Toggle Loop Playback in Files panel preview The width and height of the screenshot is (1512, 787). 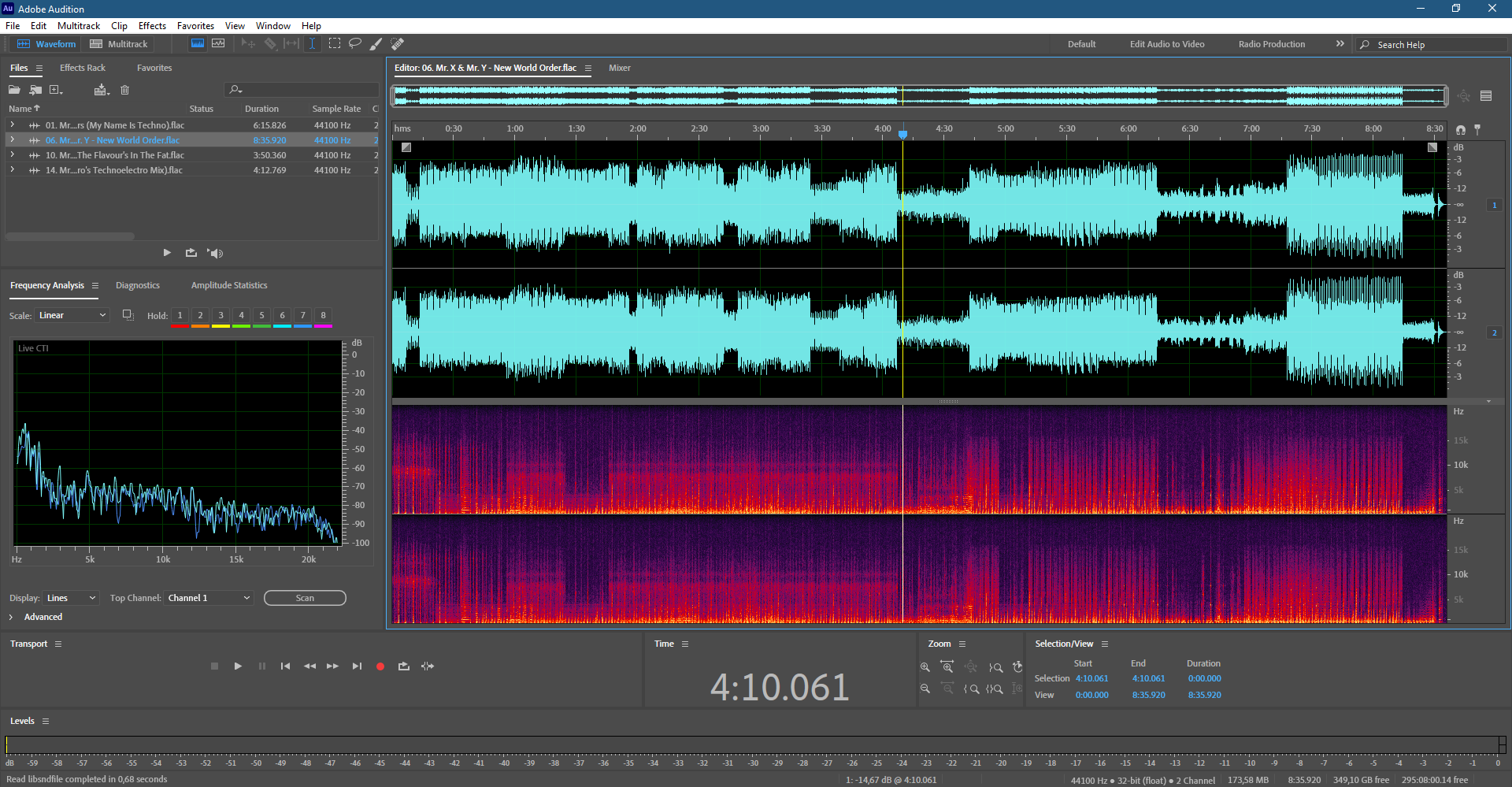tap(191, 253)
